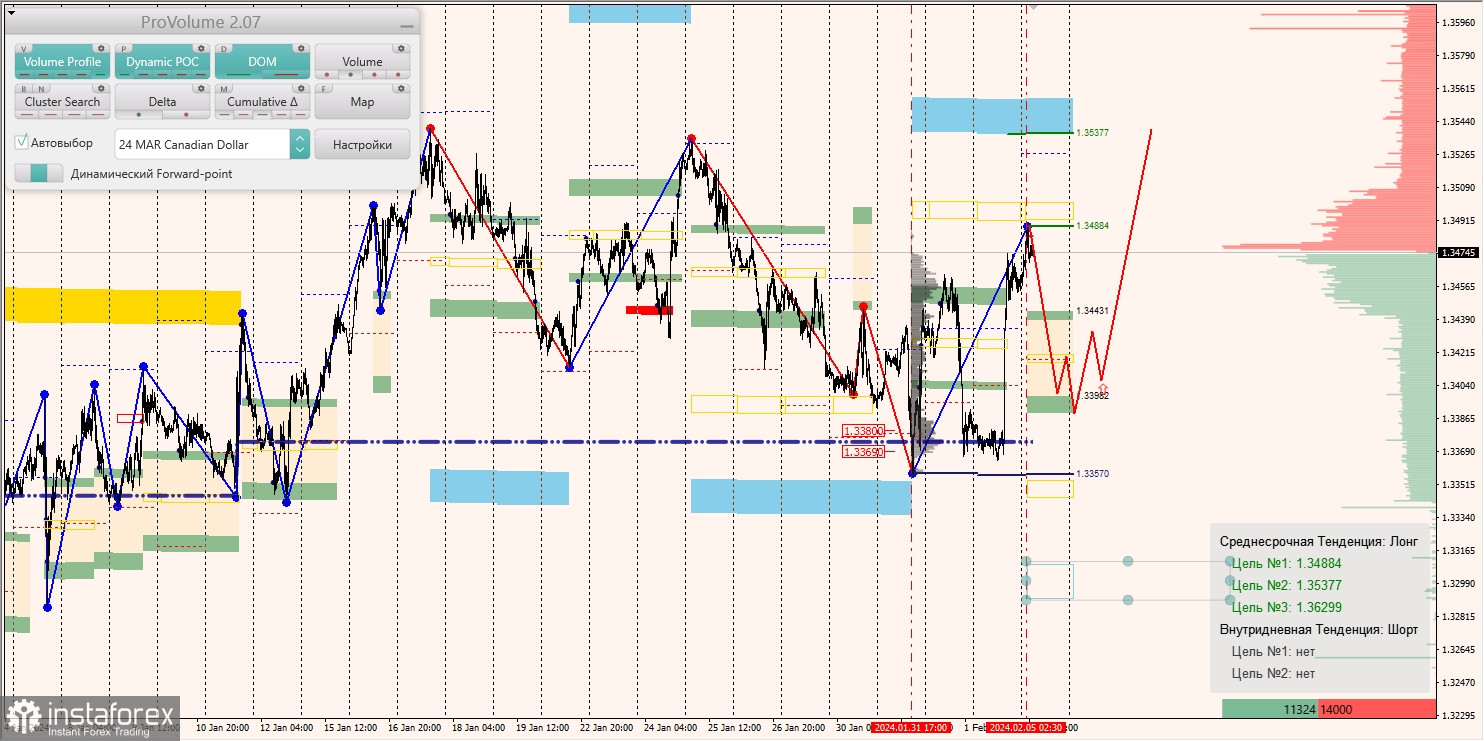Click the N hotkey tag on Cluster Search
Screen dimensions: 1484x741
[x=40, y=88]
